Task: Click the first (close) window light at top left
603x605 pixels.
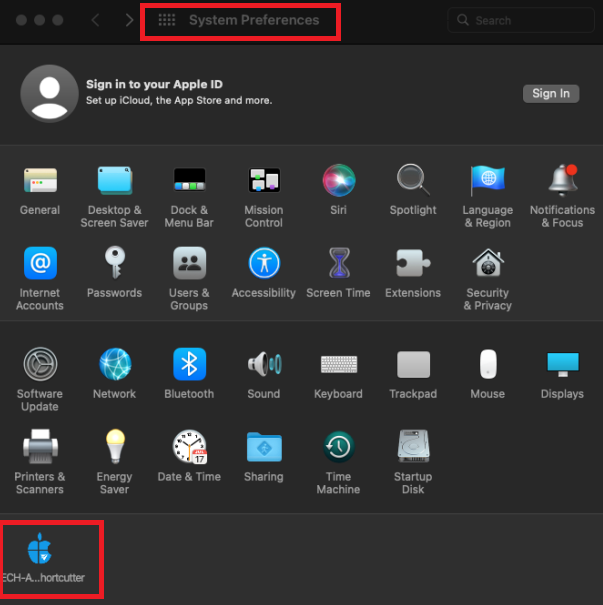Action: [x=21, y=20]
